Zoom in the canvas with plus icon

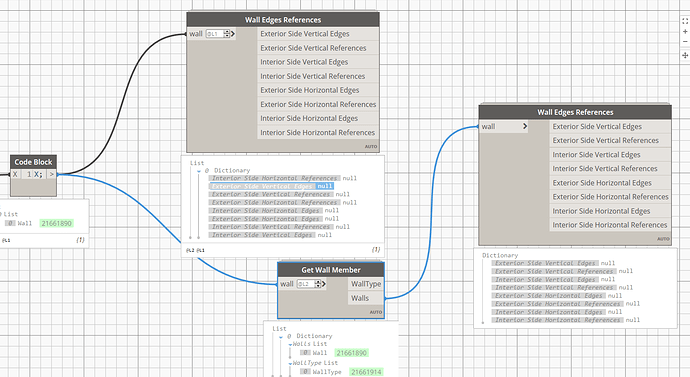click(x=685, y=32)
